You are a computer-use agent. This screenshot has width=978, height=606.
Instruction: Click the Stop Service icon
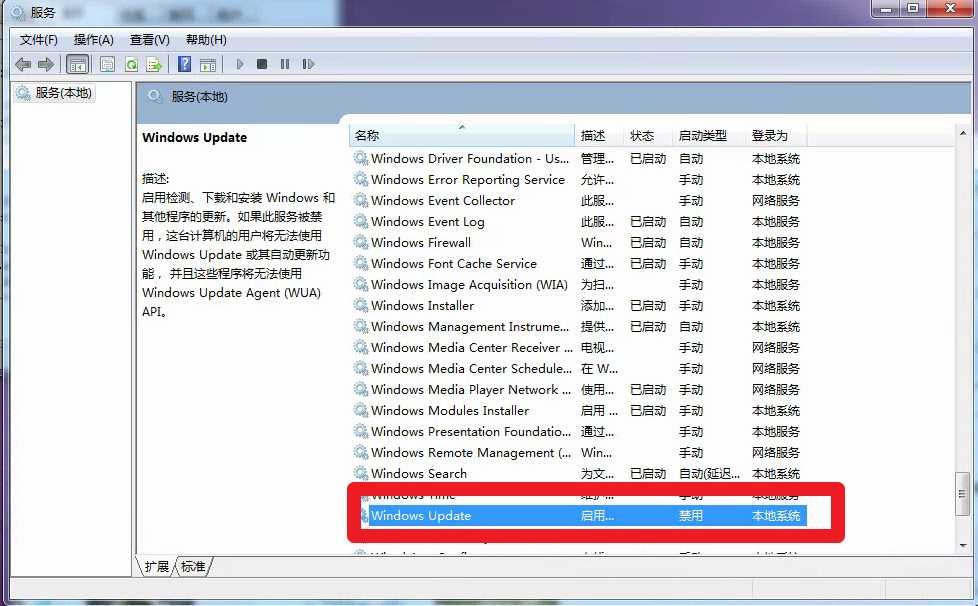[261, 64]
